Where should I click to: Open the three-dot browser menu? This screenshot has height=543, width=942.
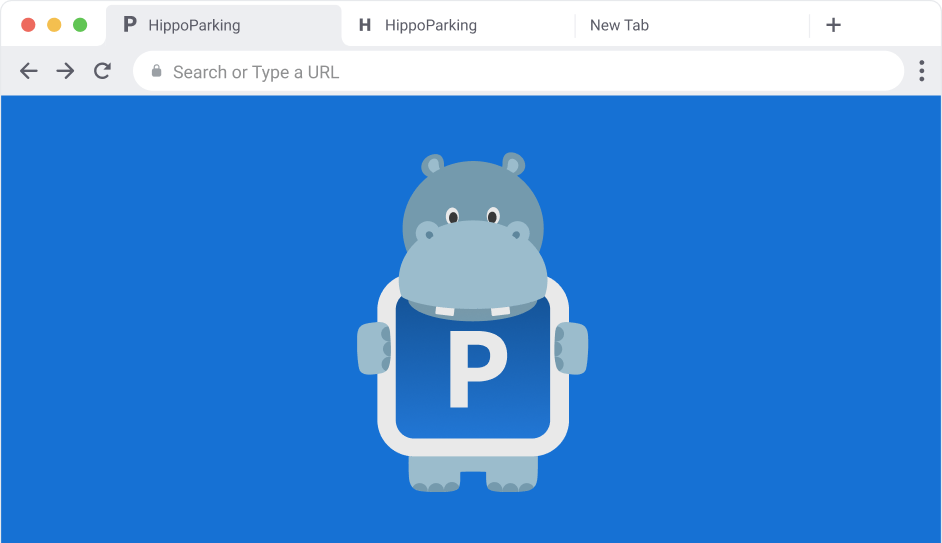tap(922, 71)
